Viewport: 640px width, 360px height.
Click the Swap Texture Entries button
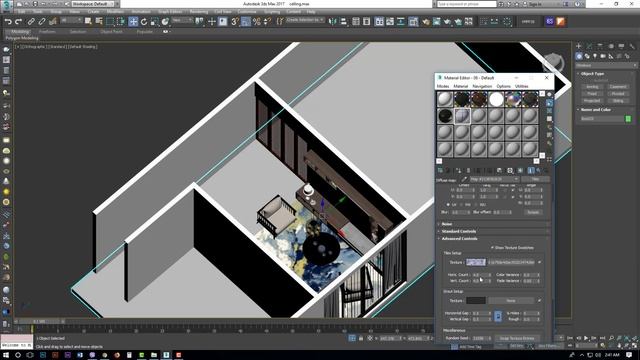pyautogui.click(x=517, y=338)
